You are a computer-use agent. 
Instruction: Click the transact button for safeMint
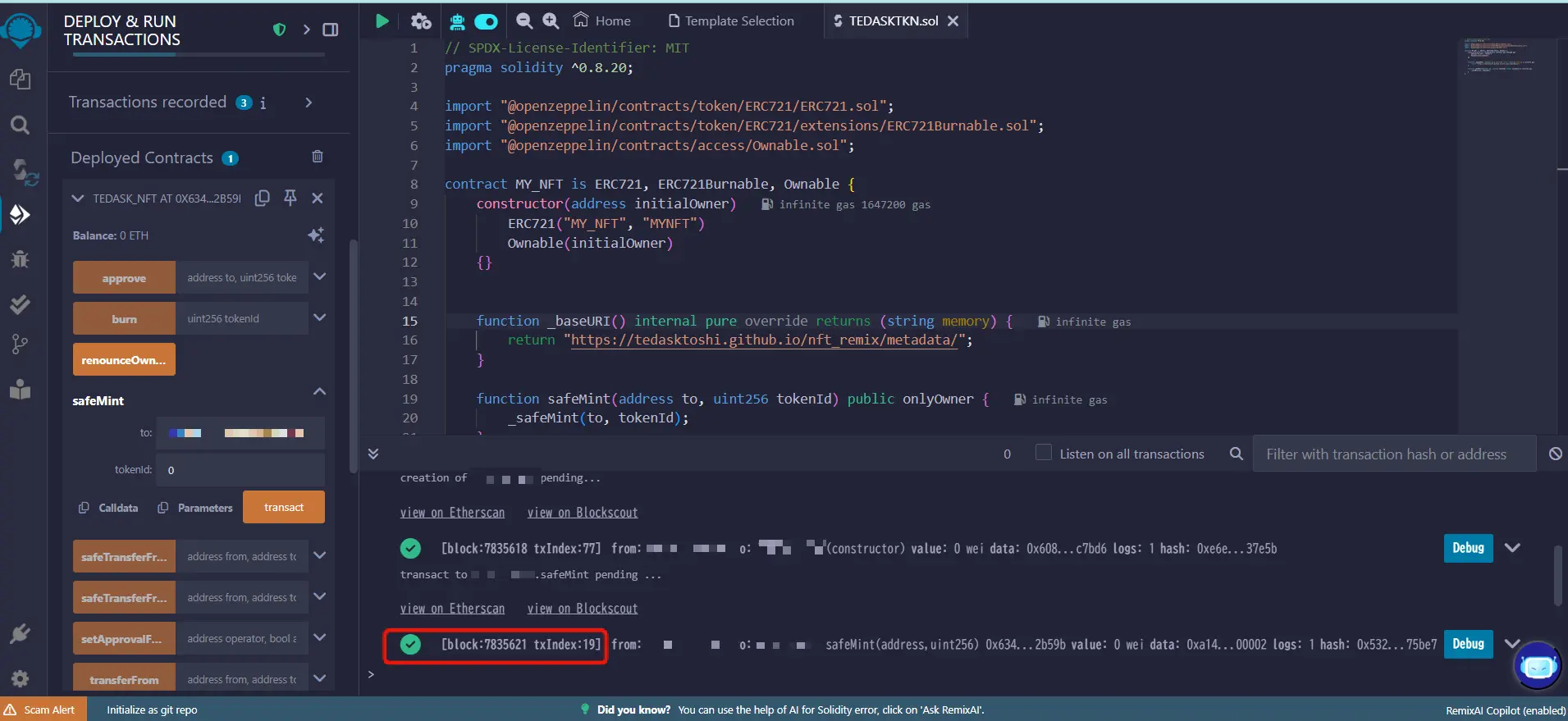click(284, 507)
